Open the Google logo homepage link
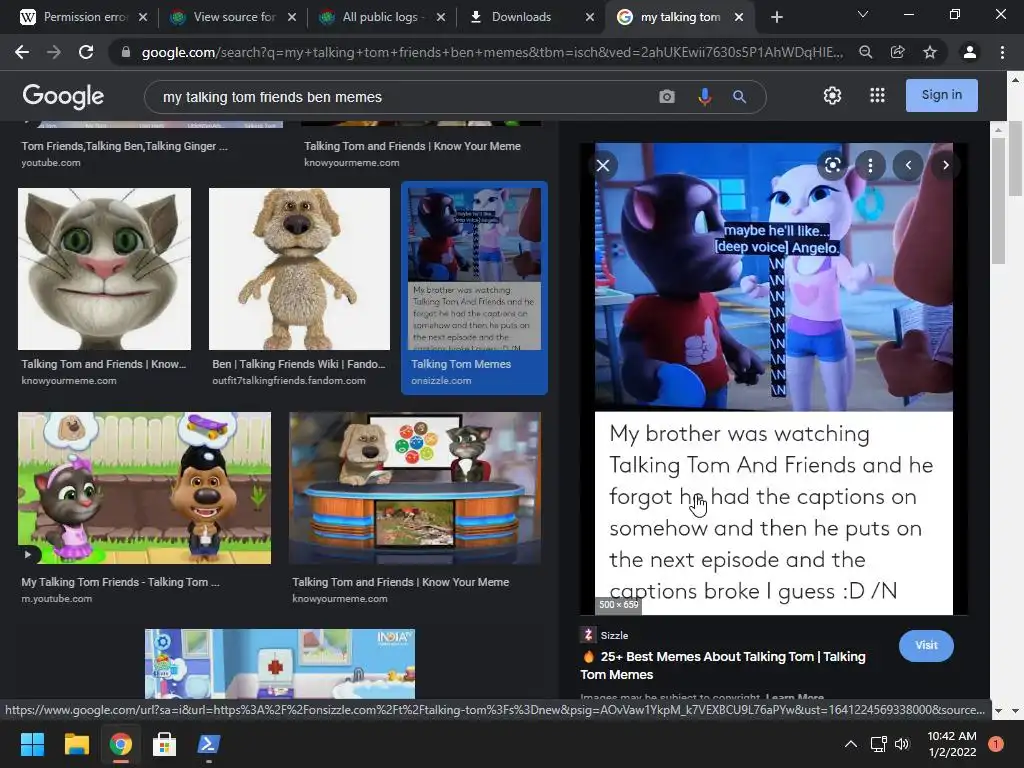Screen dimensions: 1024x768 63,97
